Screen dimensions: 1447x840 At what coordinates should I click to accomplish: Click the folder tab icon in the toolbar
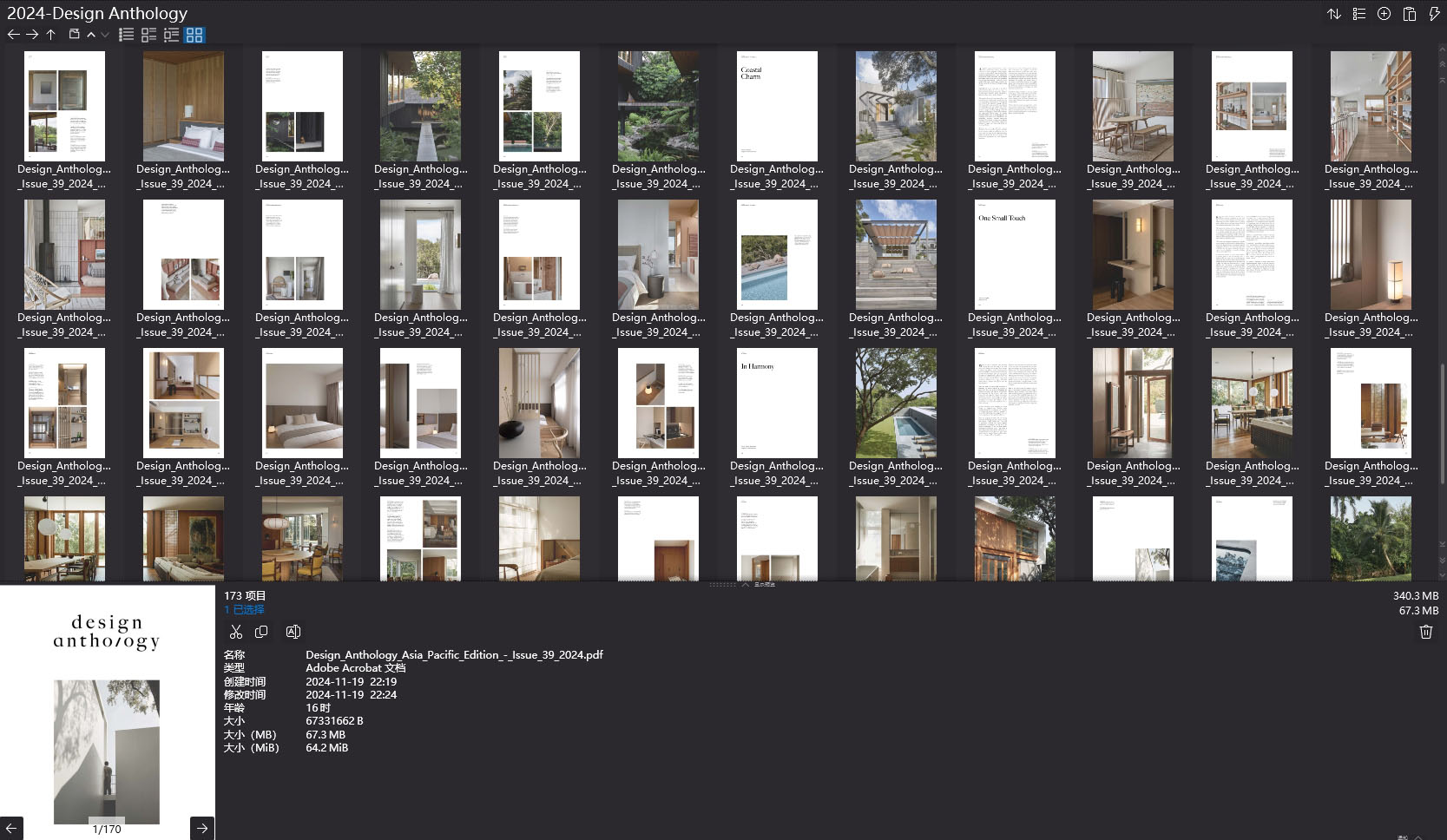[75, 34]
